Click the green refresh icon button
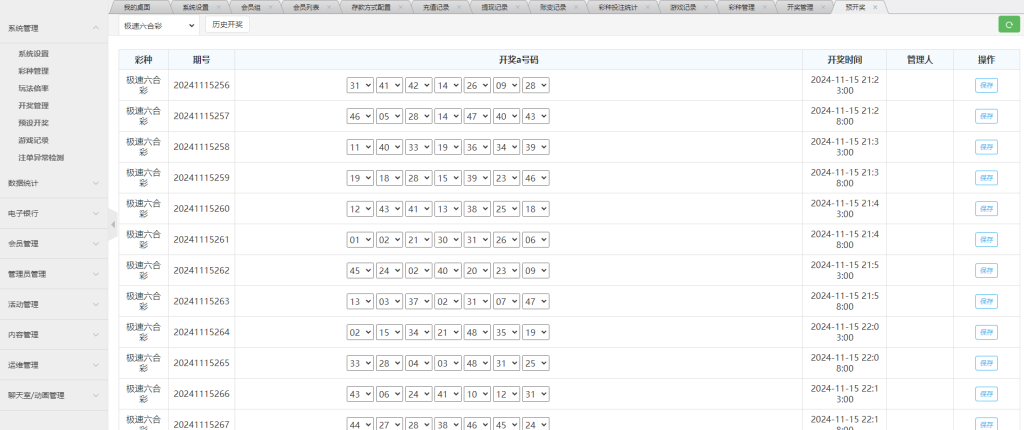 pos(1007,24)
